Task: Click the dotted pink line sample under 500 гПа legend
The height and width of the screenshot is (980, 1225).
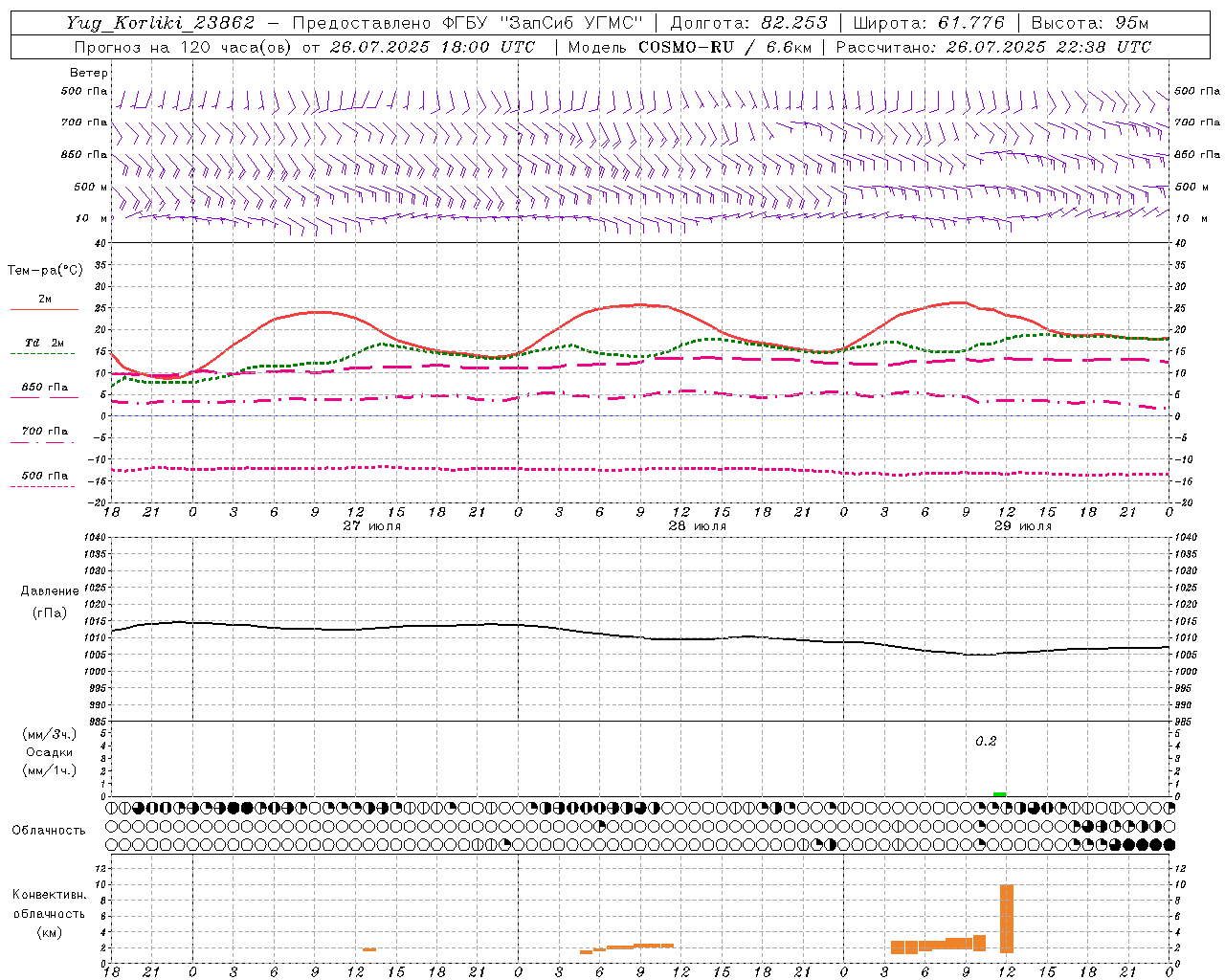Action: pos(43,486)
